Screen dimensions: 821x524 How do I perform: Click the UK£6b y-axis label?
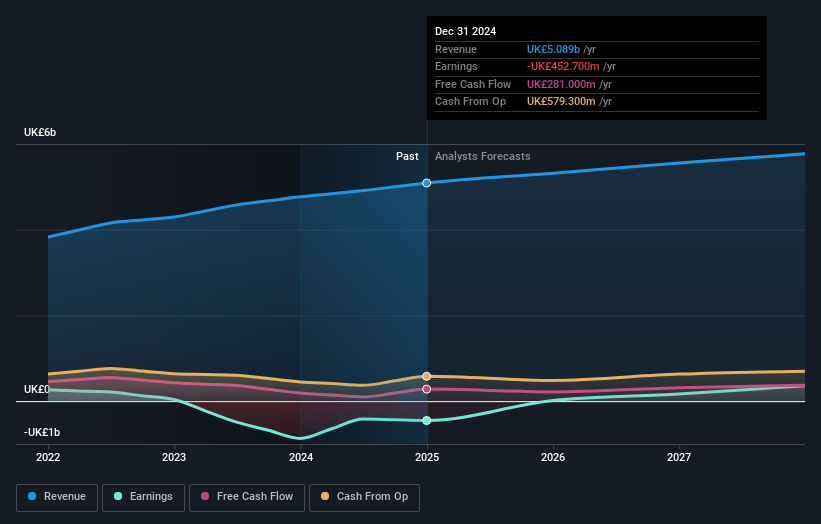[40, 132]
